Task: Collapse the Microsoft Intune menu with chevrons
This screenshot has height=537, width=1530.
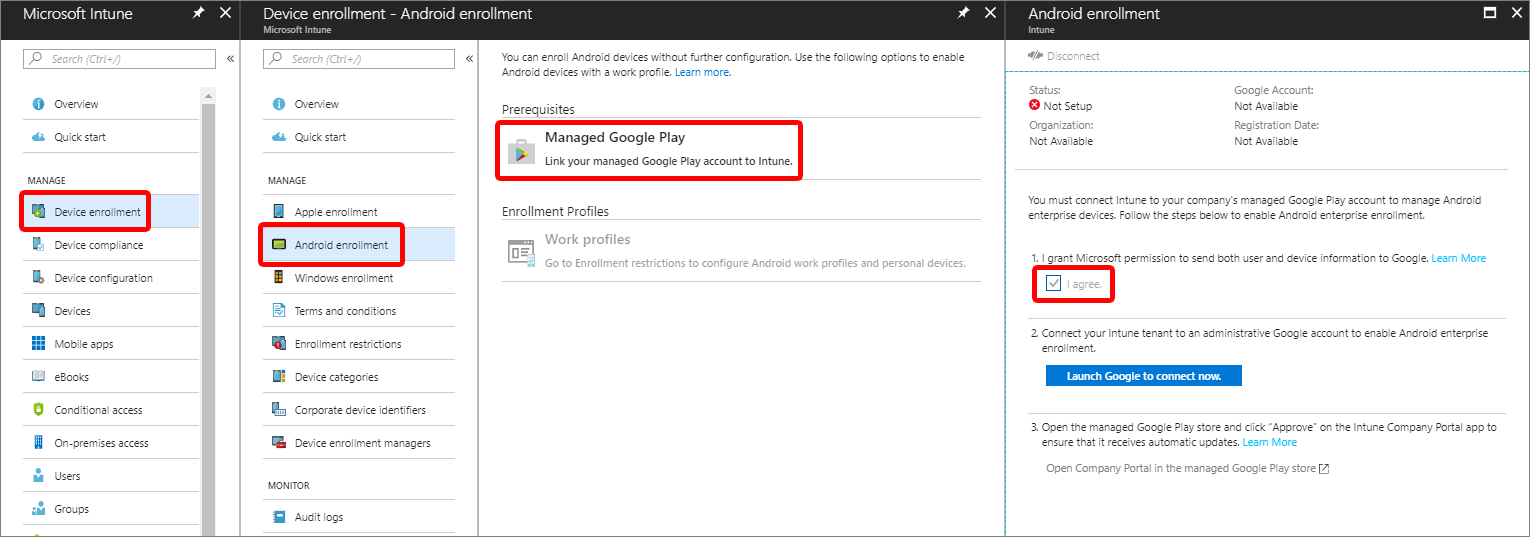Action: [x=230, y=59]
